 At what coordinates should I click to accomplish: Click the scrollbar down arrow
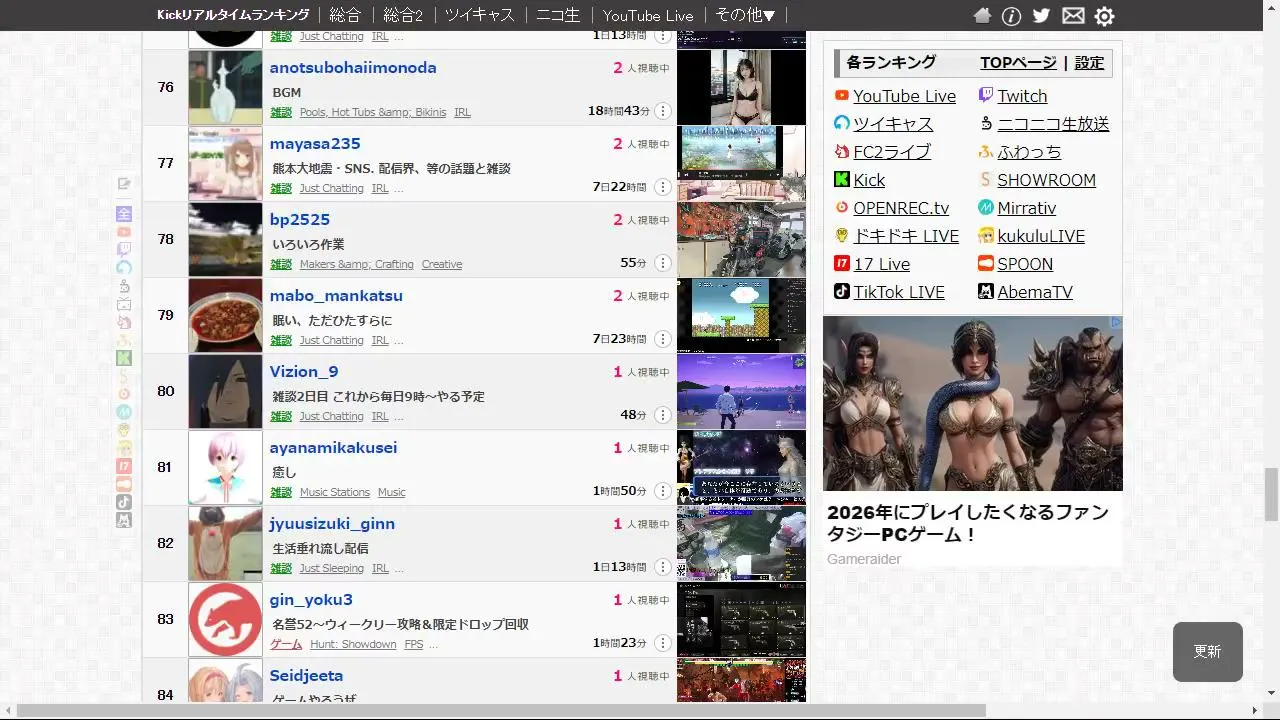[1271, 693]
